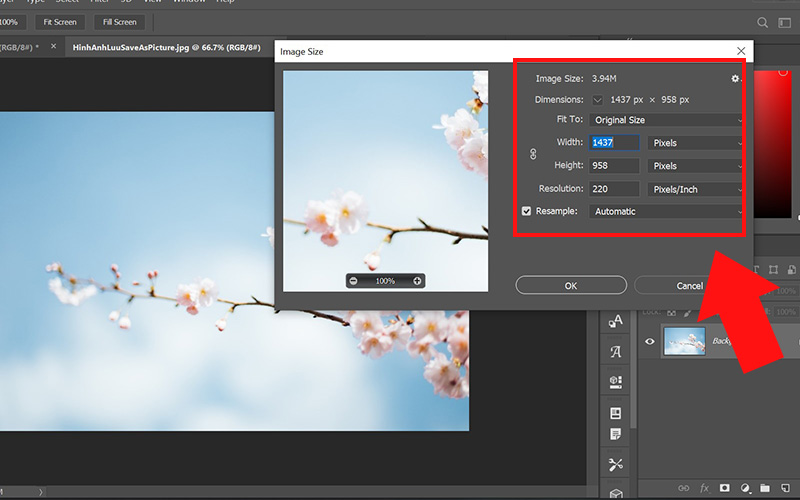The image size is (800, 500).
Task: Add a layer mask using the footer icon
Action: coord(724,488)
